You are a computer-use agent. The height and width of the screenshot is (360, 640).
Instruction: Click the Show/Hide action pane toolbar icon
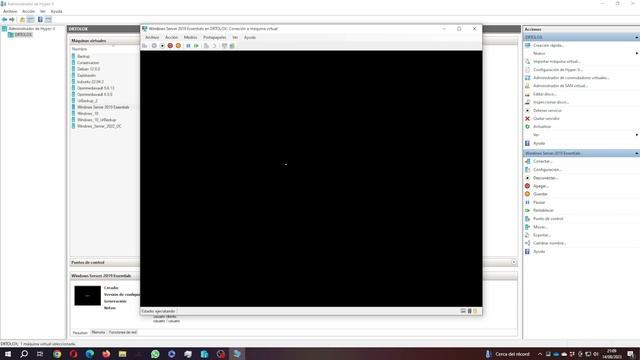(48, 20)
